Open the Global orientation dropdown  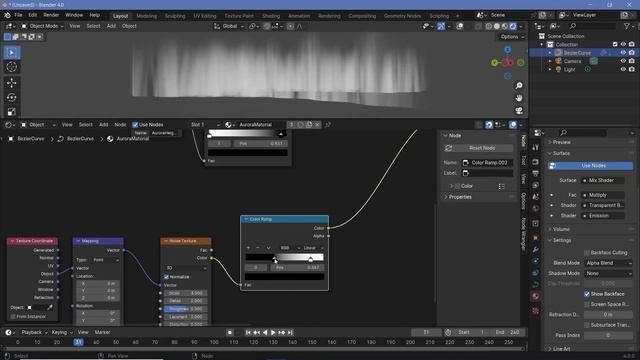(x=229, y=26)
